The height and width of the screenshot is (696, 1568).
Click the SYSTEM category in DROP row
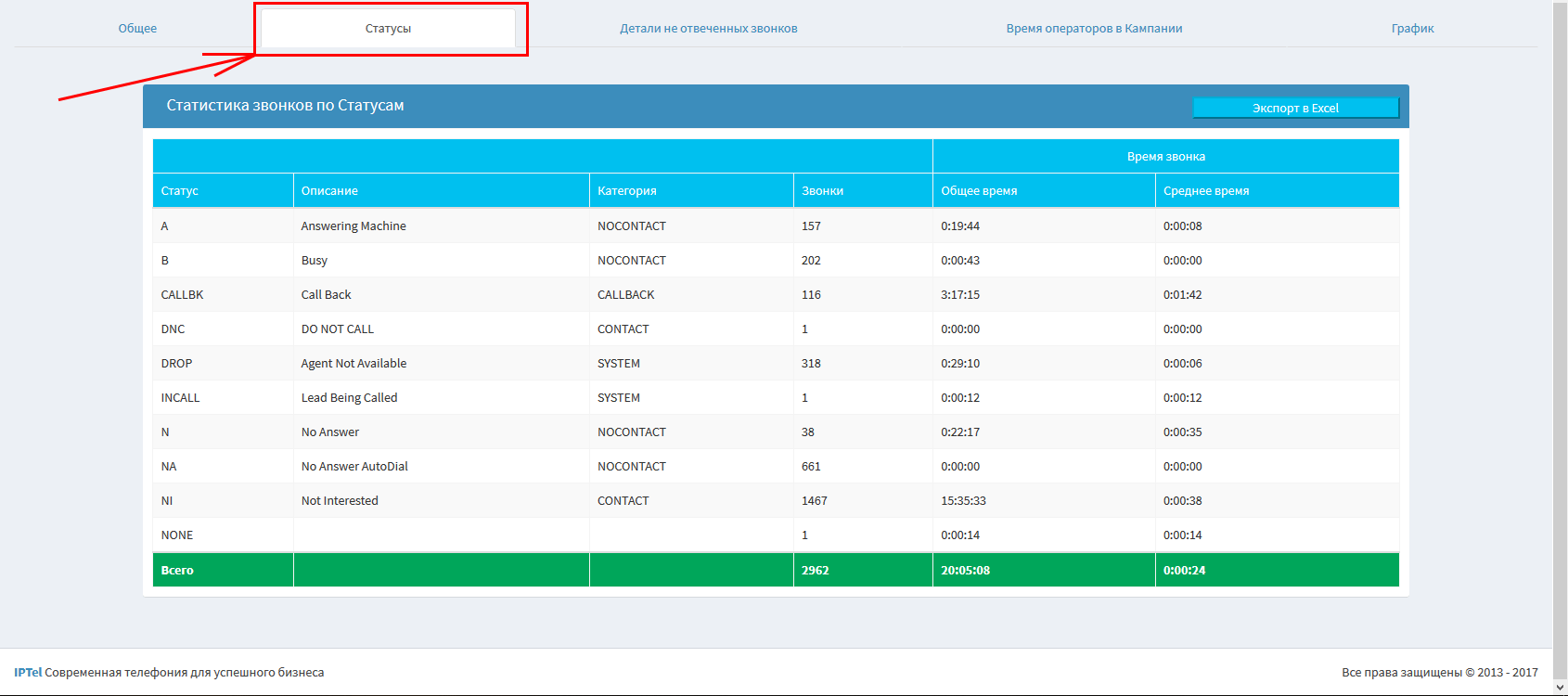(692, 363)
